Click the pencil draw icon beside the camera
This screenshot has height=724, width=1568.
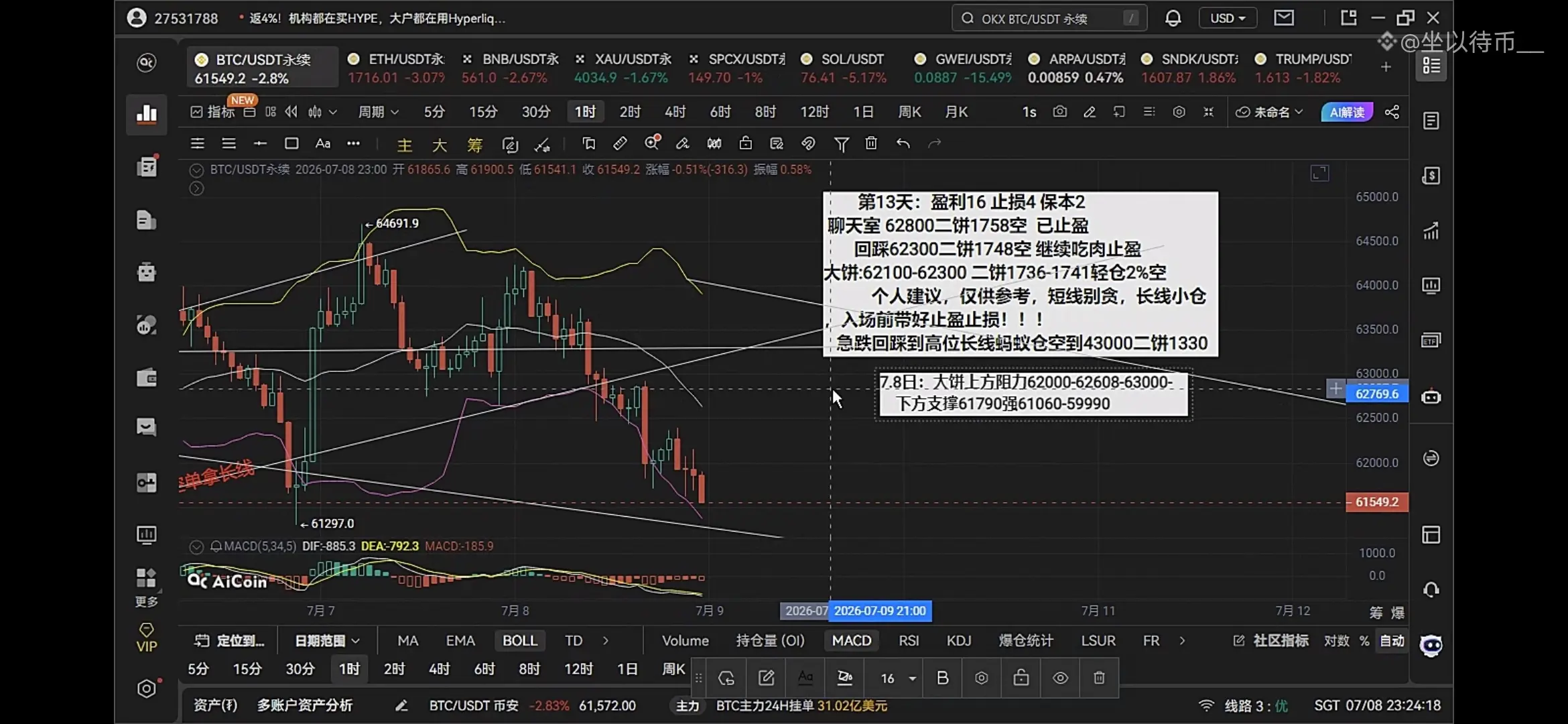pos(1090,112)
